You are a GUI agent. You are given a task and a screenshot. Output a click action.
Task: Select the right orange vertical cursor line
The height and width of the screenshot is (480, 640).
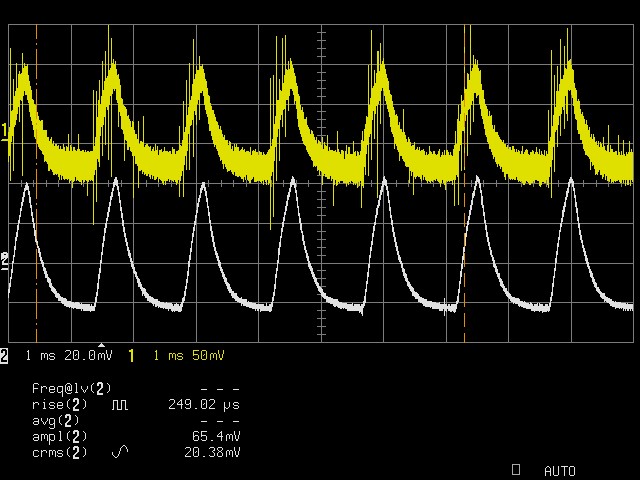click(x=464, y=183)
